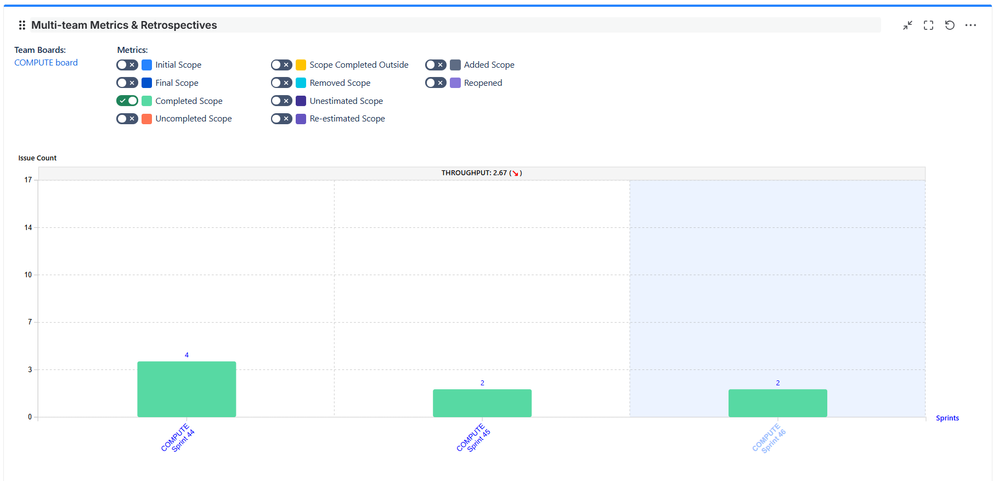Screen dimensions: 999x481
Task: Click the Removed Scope cyan color swatch
Action: tap(301, 83)
